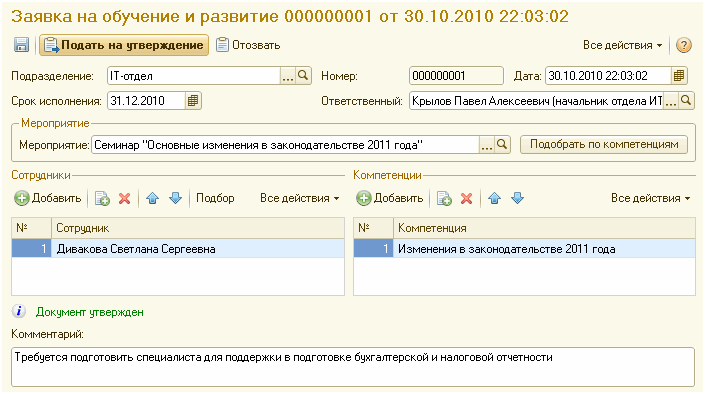Click the Номер field 000000001
Viewport: 706px width, 394px height.
click(x=456, y=76)
